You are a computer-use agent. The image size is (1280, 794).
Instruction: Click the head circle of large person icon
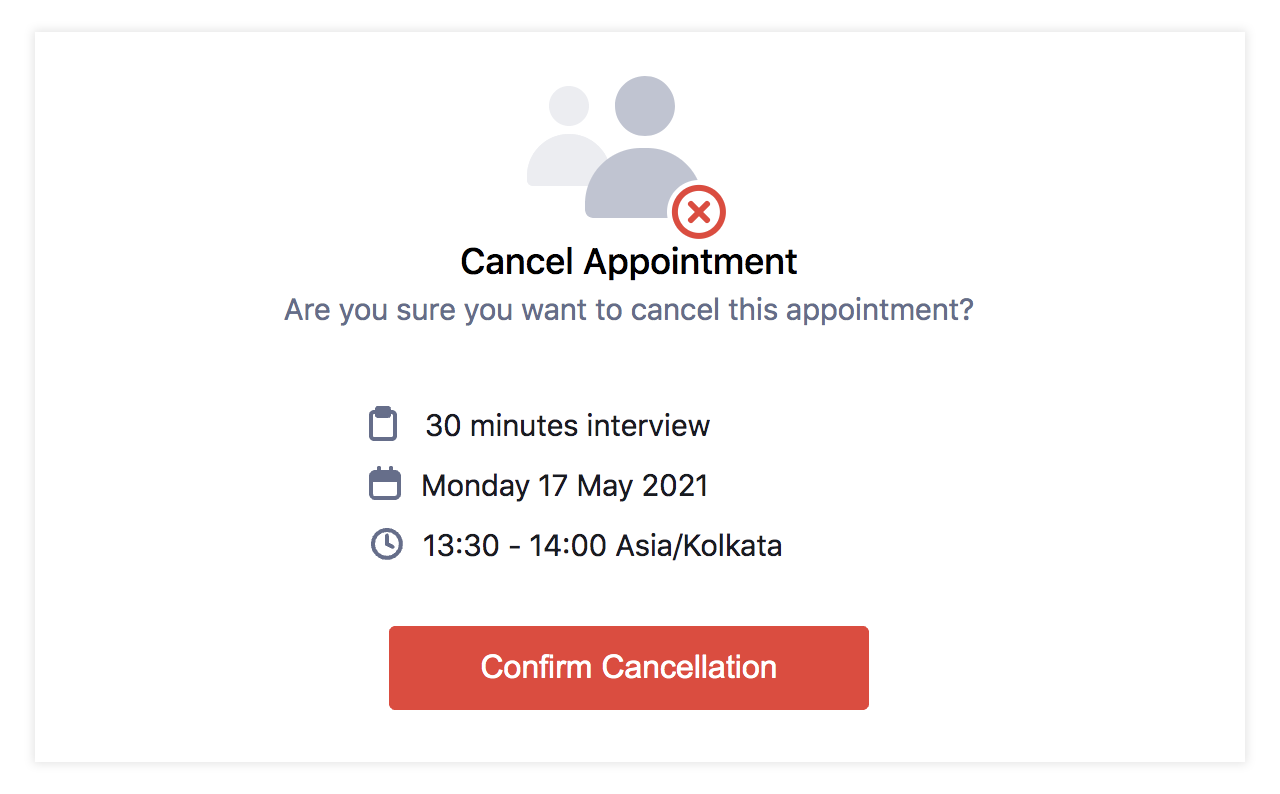pos(644,106)
